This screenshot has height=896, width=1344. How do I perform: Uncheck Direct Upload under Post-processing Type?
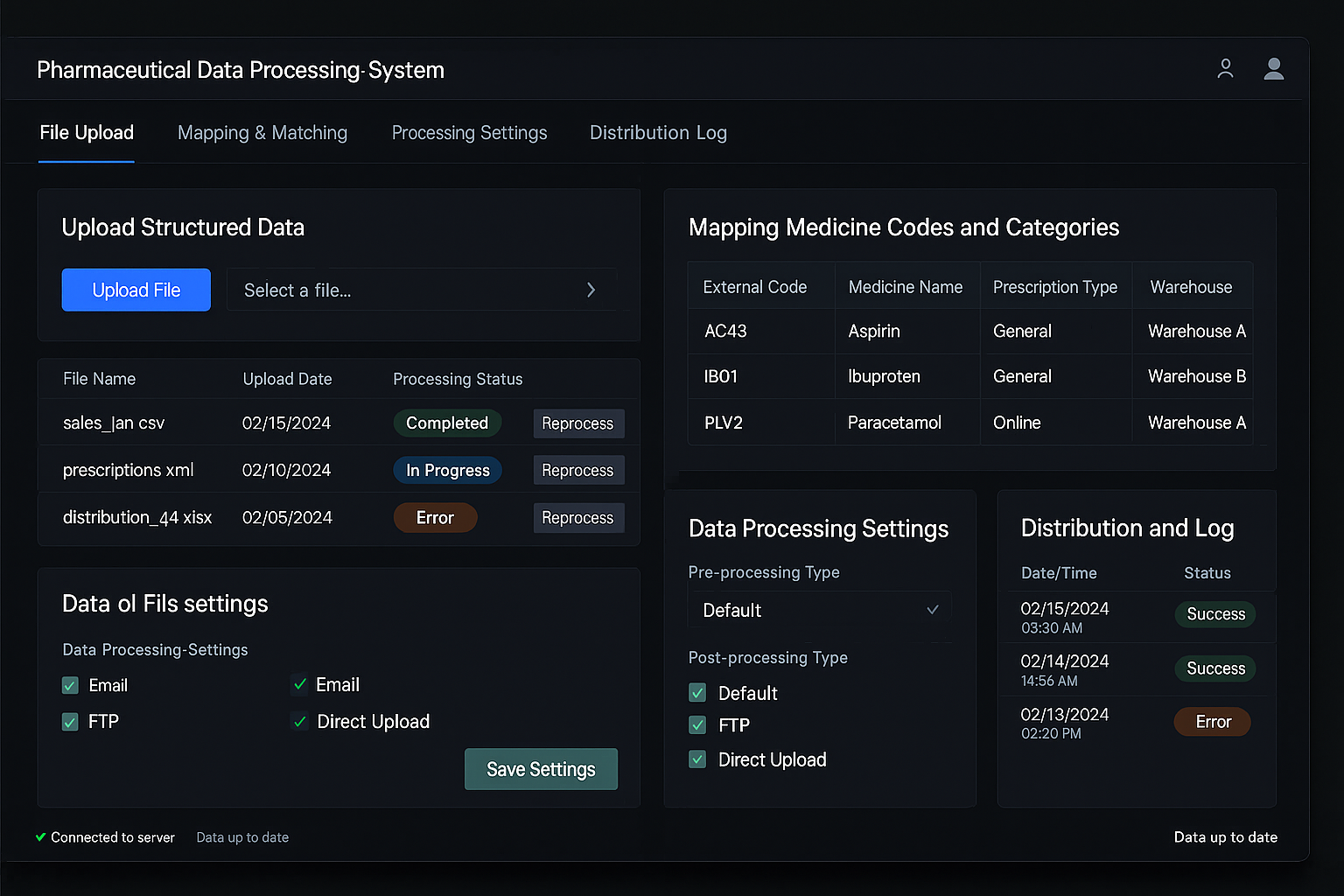point(697,759)
